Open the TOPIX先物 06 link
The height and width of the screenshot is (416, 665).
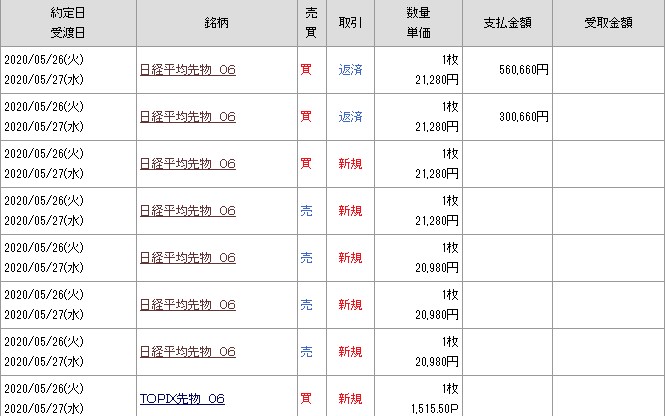182,399
